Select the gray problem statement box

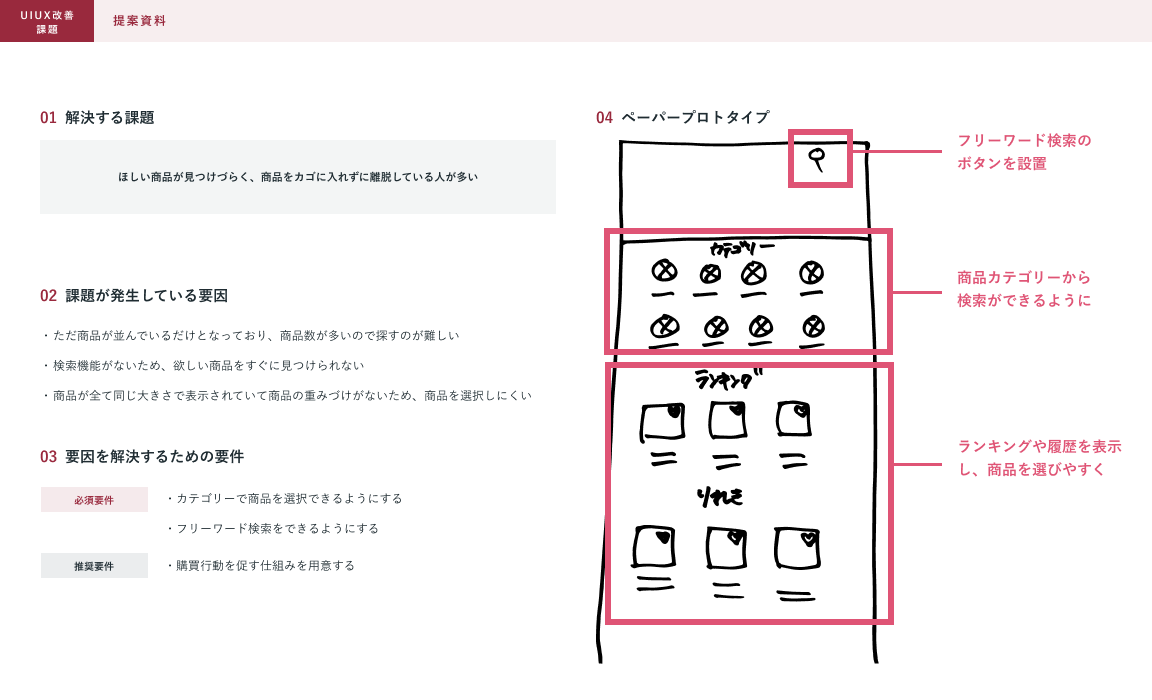(x=298, y=177)
